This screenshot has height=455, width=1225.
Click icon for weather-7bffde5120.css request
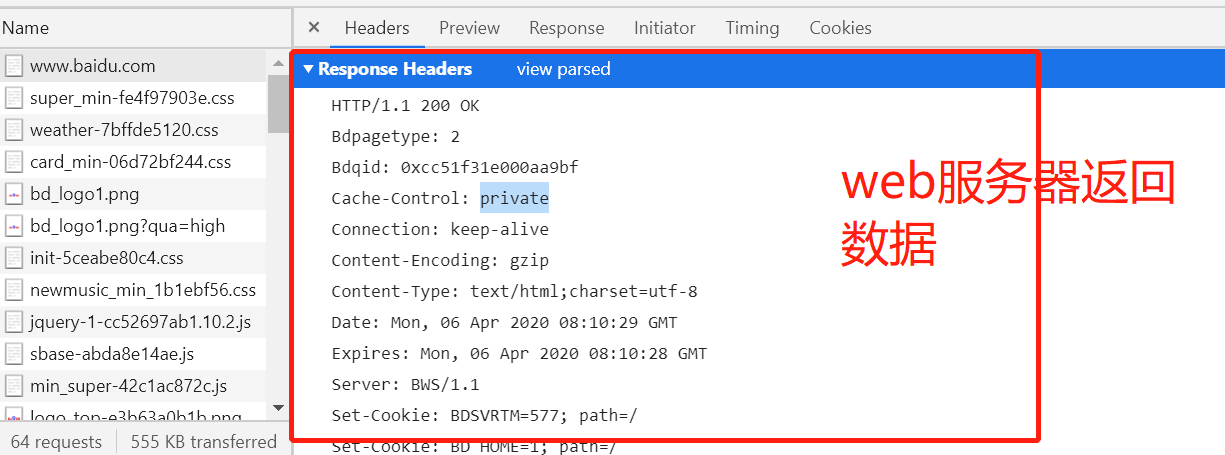point(14,130)
